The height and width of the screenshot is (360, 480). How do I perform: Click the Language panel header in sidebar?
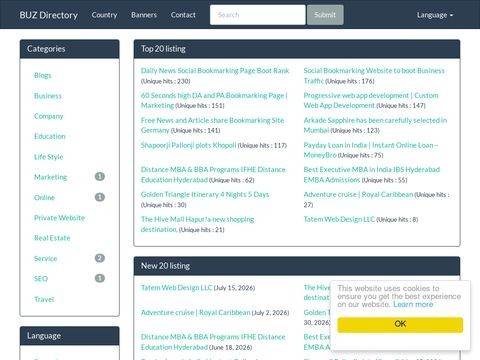pos(69,336)
